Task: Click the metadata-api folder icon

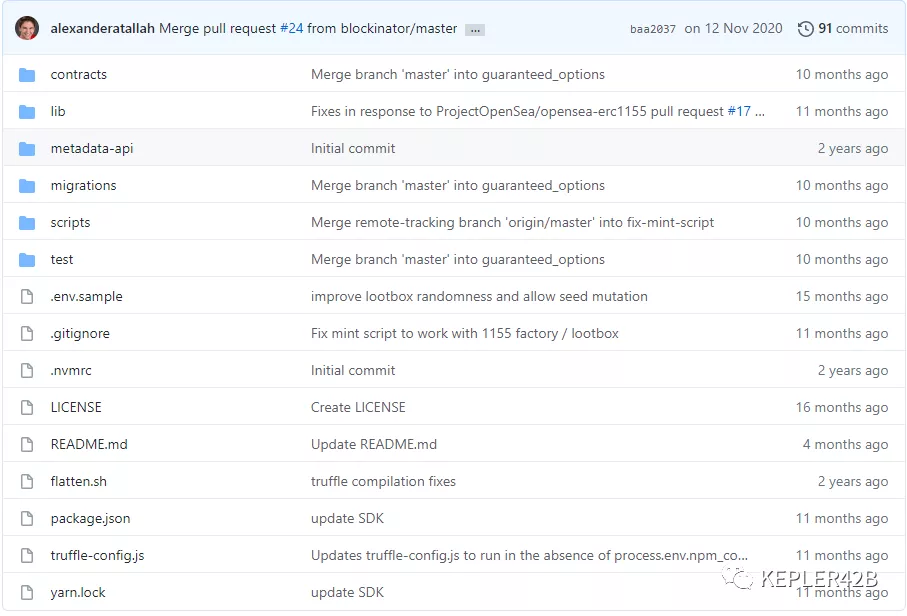Action: click(x=27, y=149)
